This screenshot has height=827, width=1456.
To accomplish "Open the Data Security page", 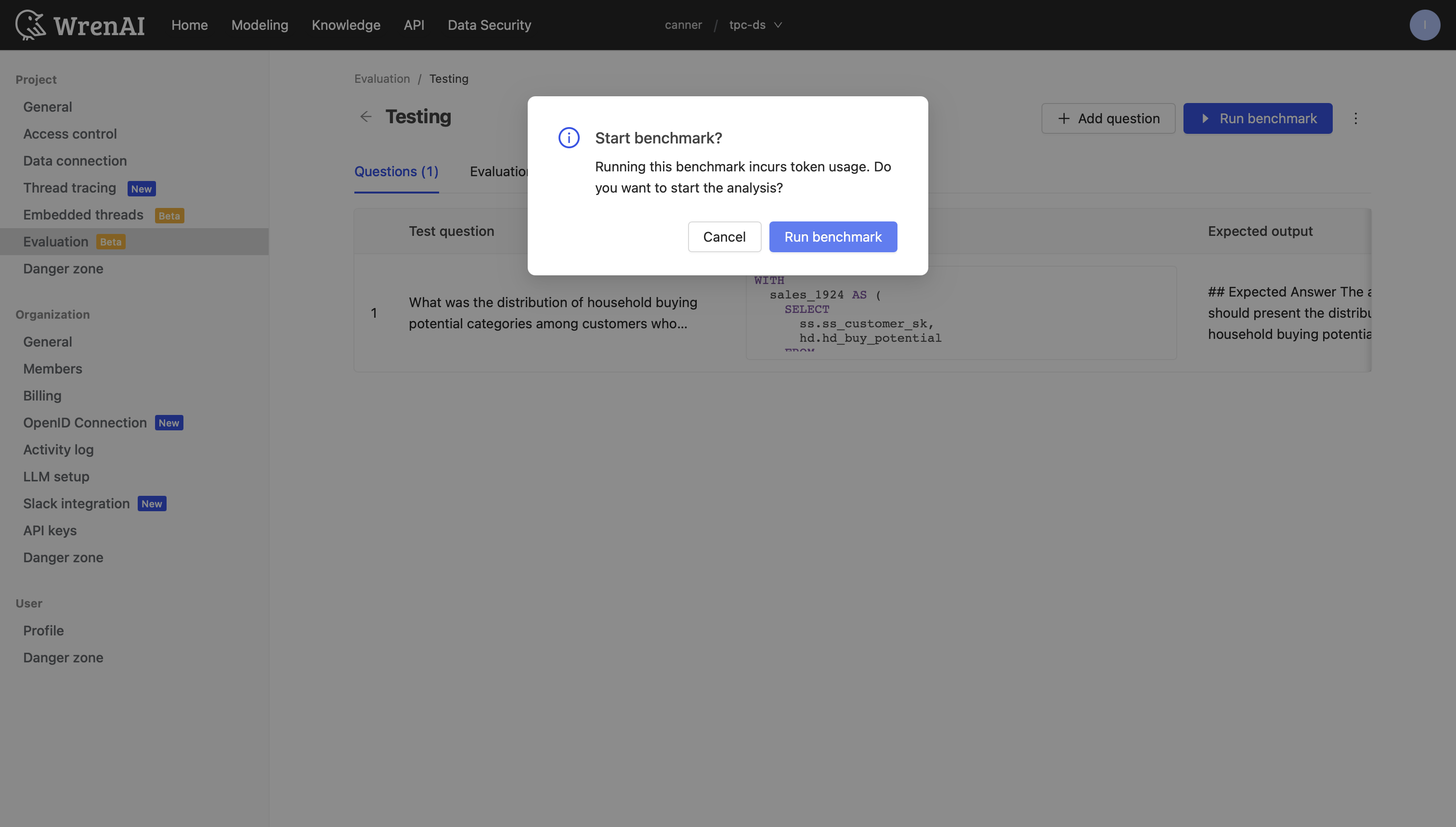I will (489, 25).
